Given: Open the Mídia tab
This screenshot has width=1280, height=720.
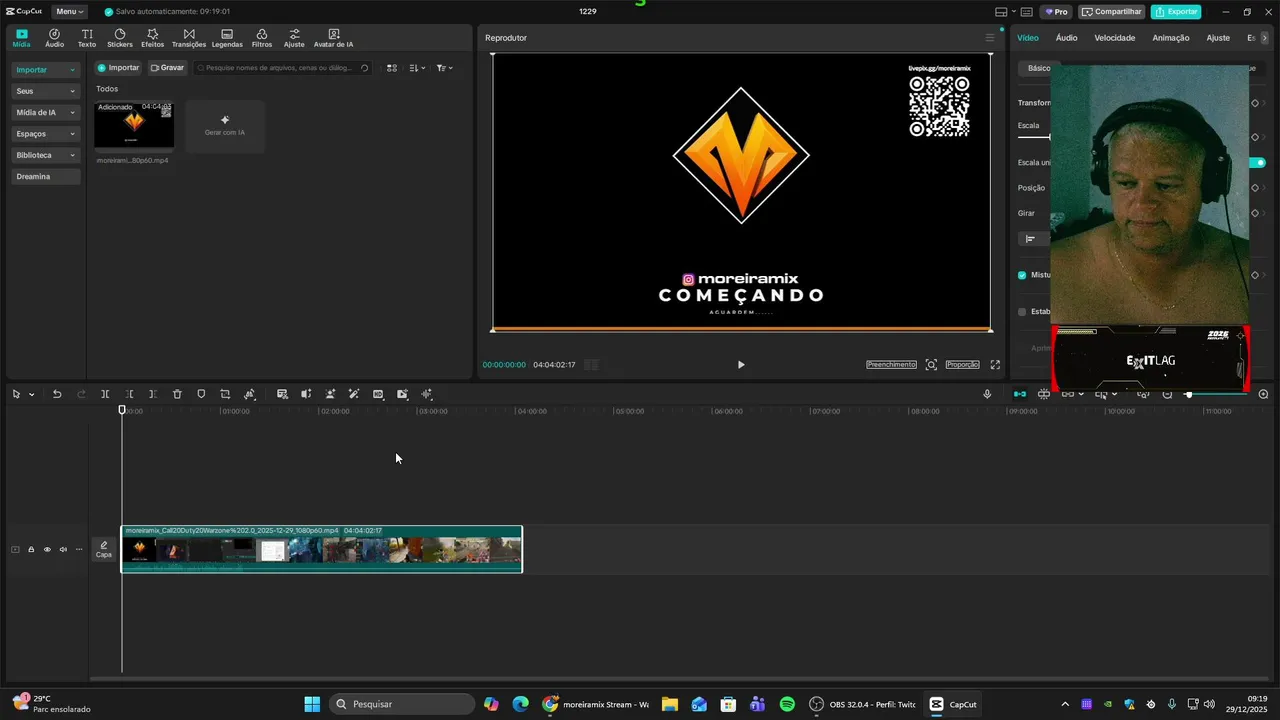Looking at the screenshot, I should click(x=21, y=38).
